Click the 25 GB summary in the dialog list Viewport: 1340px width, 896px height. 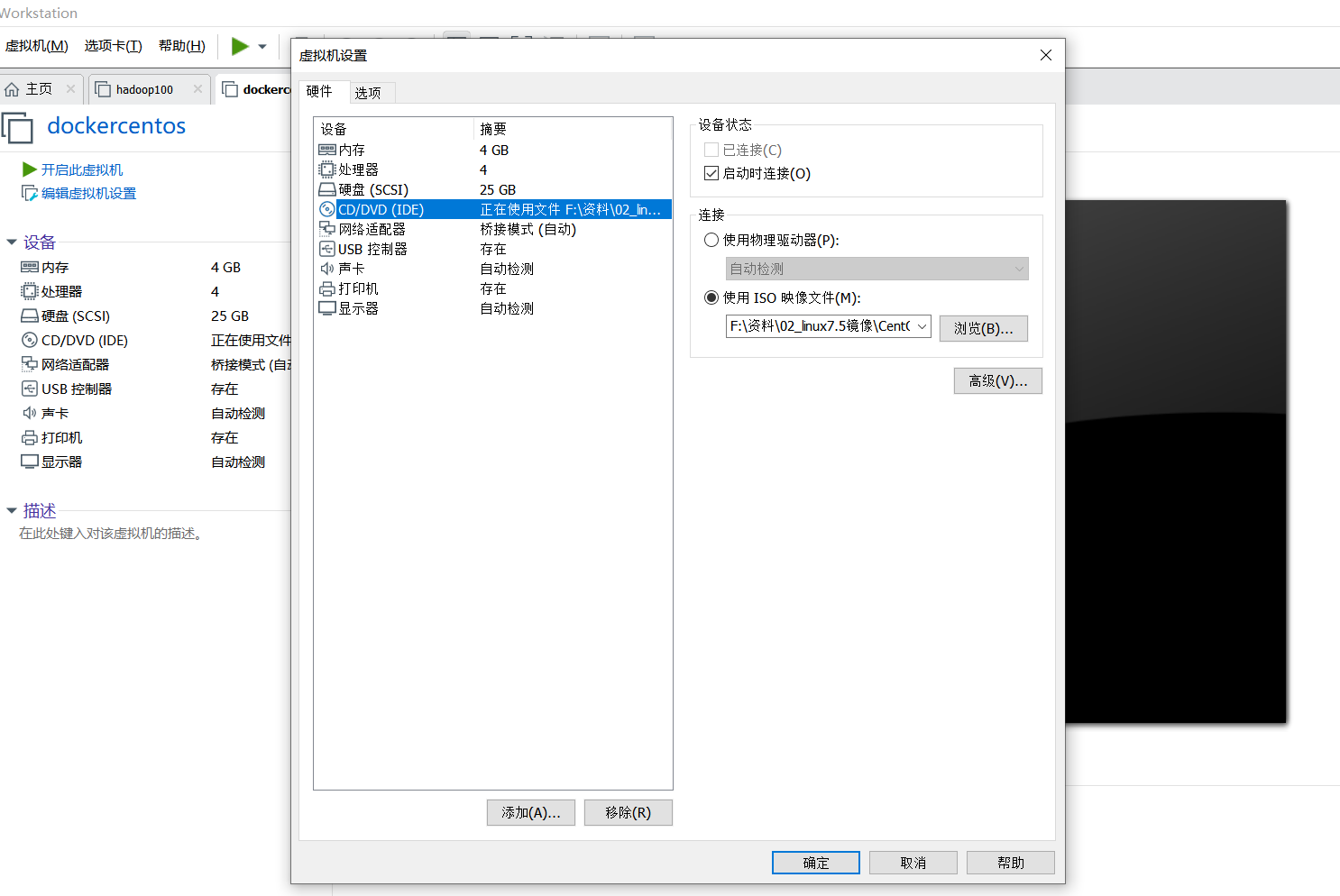point(498,189)
